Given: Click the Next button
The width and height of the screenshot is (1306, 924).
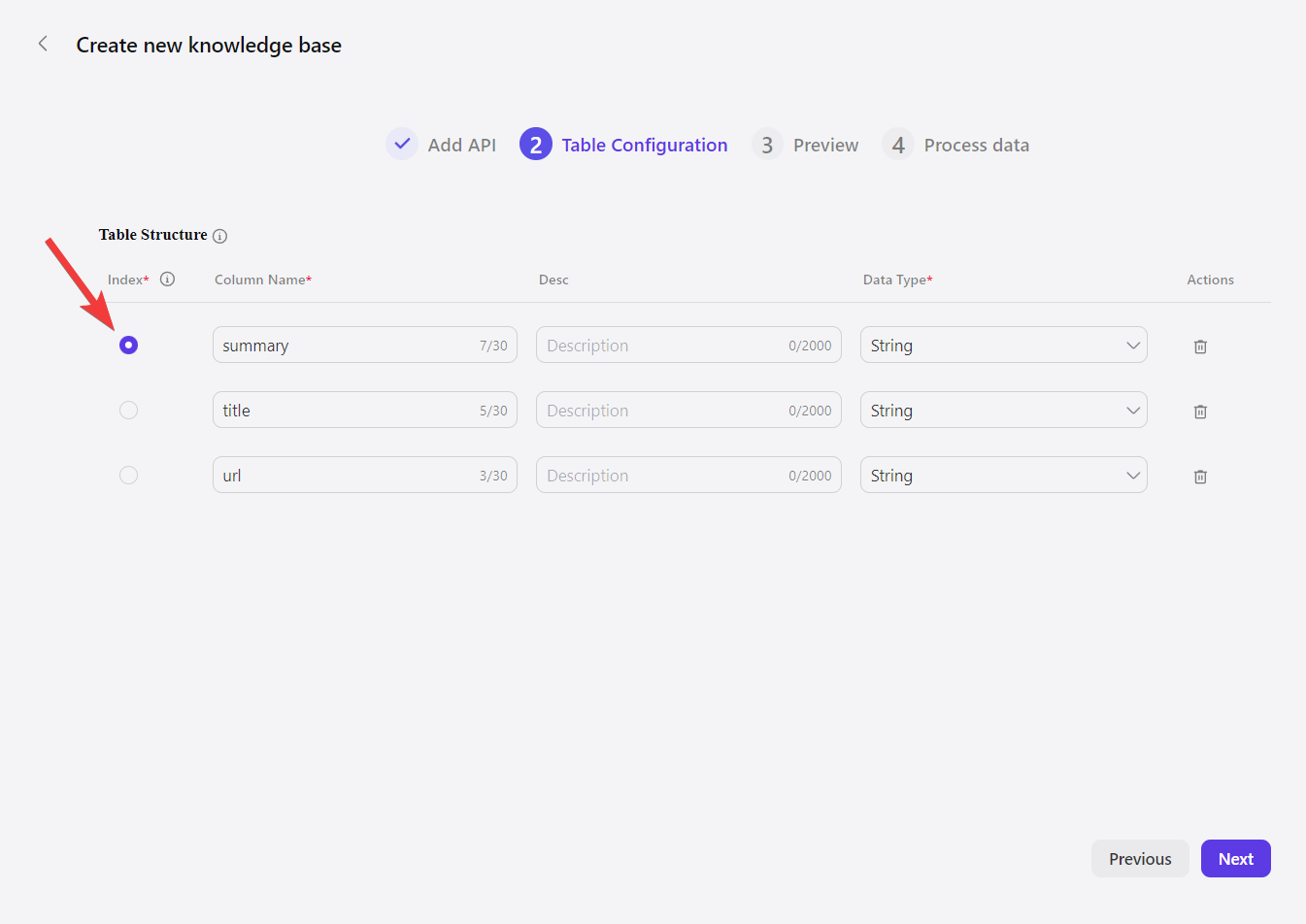Looking at the screenshot, I should (1235, 859).
